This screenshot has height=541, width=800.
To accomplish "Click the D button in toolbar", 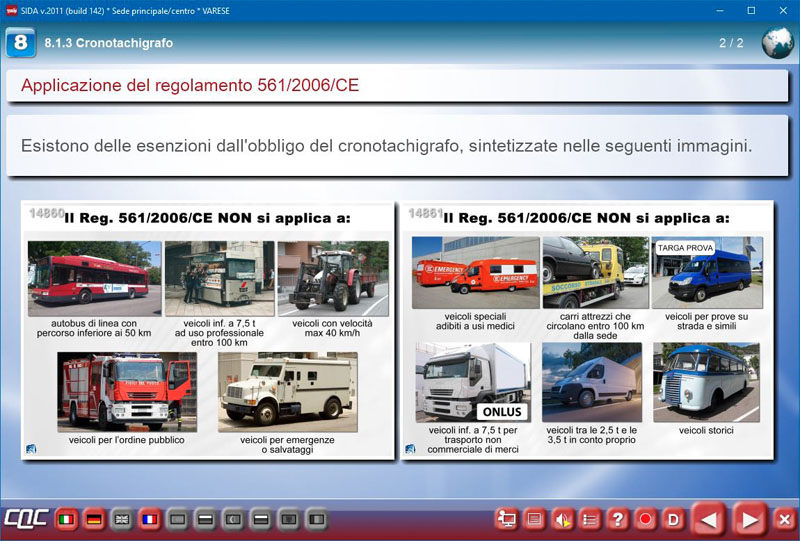I will [x=673, y=520].
